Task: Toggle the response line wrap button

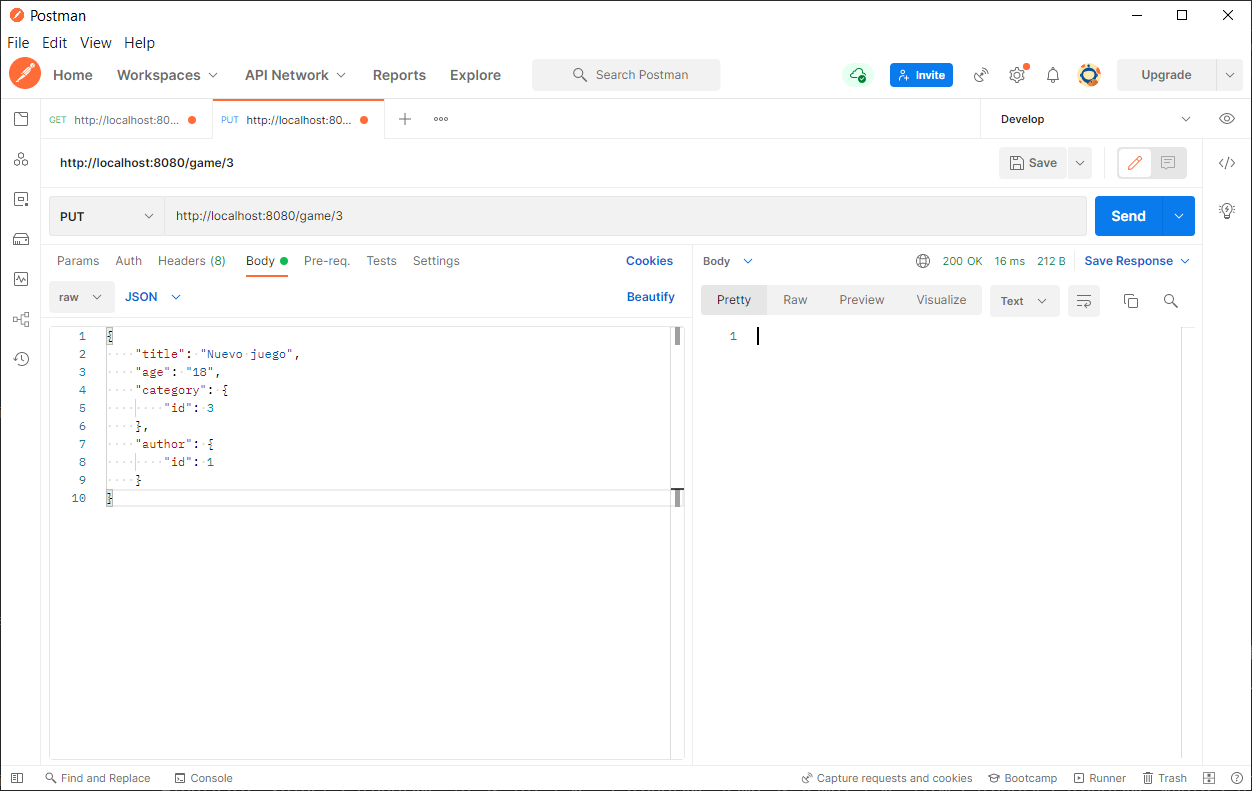Action: click(1084, 301)
